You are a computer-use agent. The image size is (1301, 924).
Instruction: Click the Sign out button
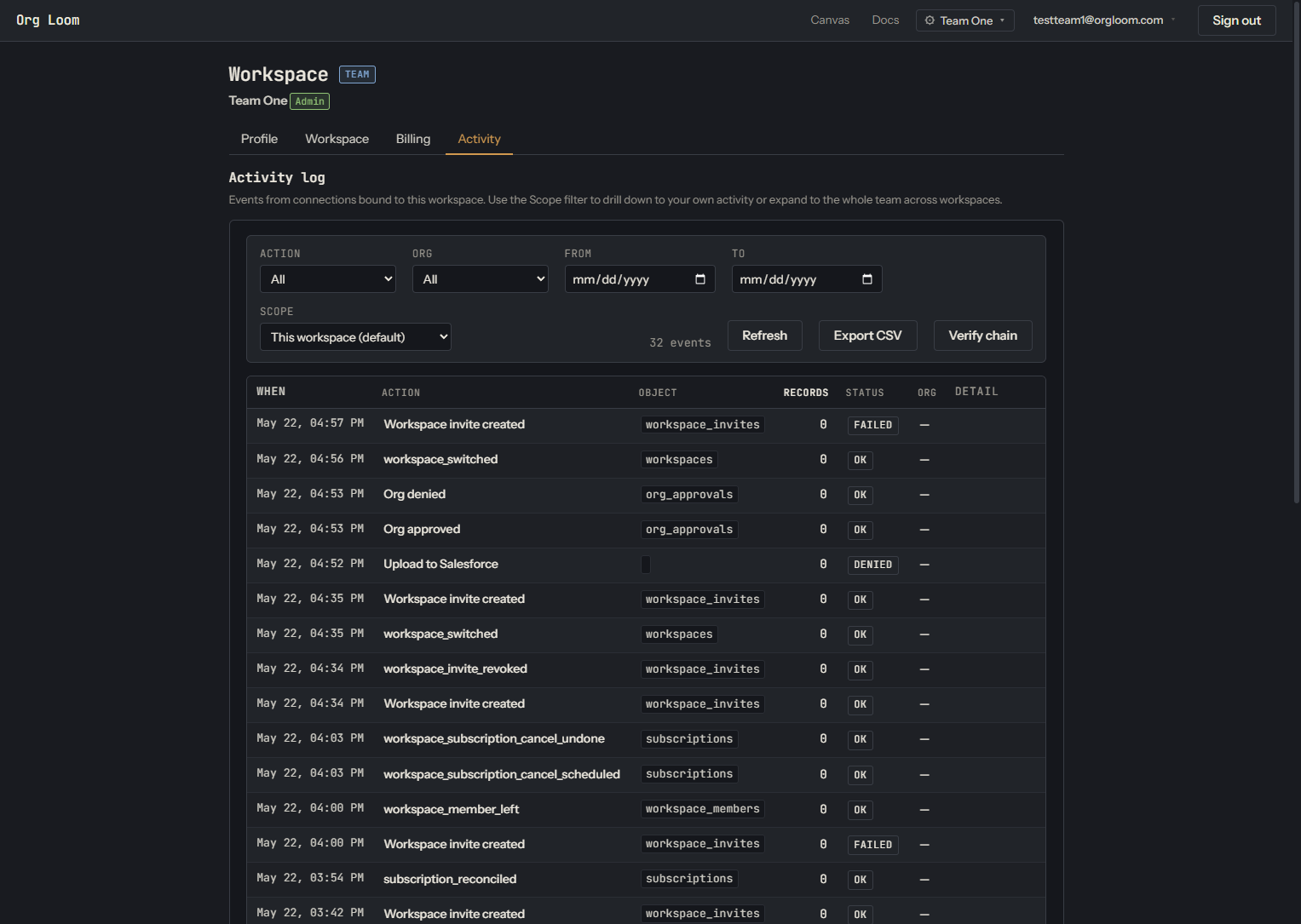(x=1237, y=20)
